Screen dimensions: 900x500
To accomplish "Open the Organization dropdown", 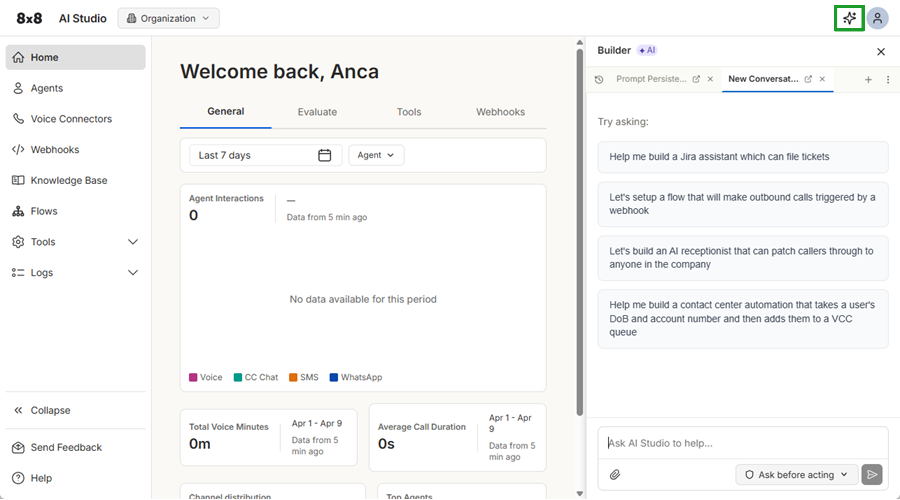I will click(x=168, y=18).
